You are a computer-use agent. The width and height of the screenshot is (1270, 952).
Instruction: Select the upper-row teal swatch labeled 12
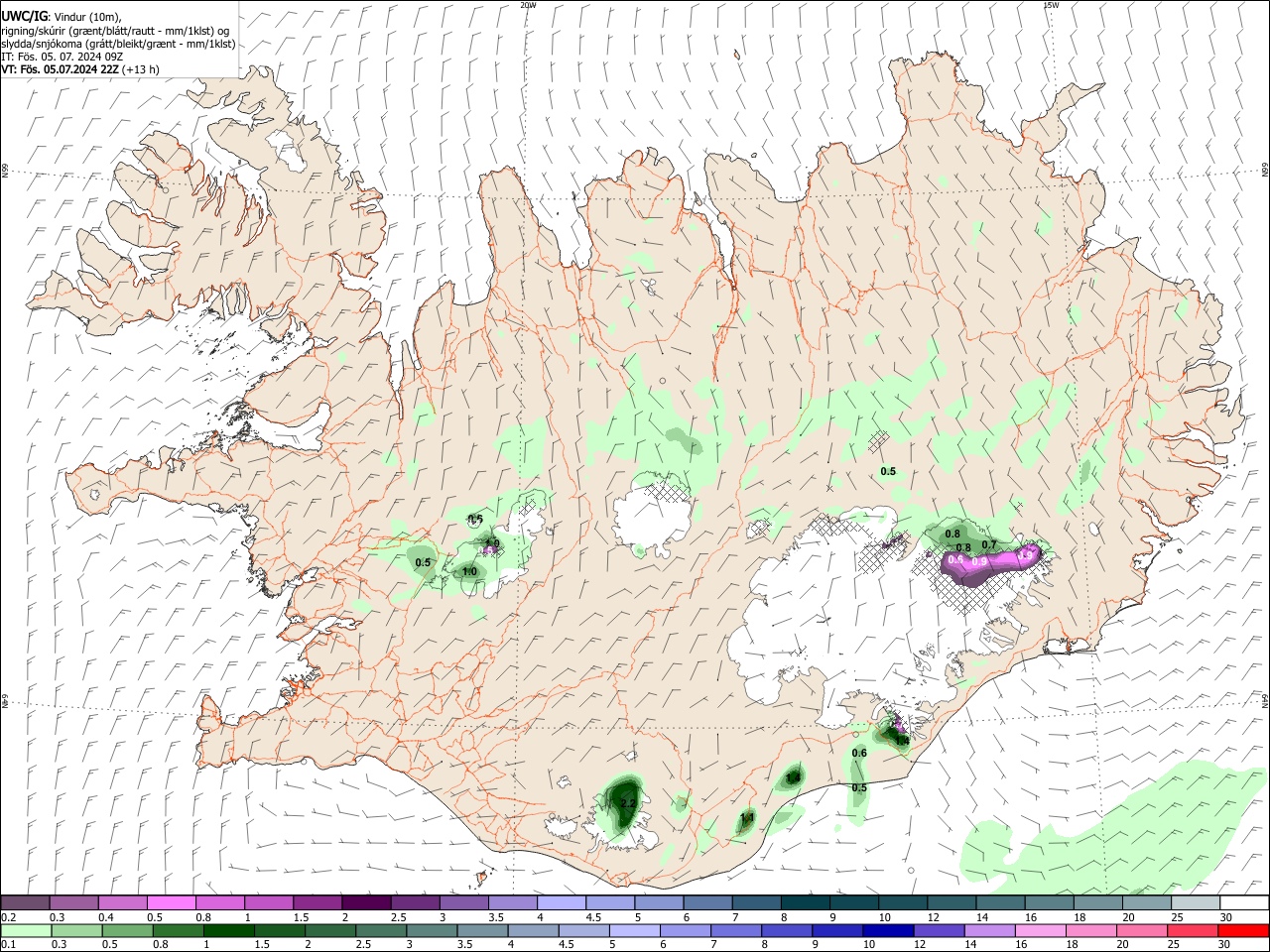(x=952, y=902)
